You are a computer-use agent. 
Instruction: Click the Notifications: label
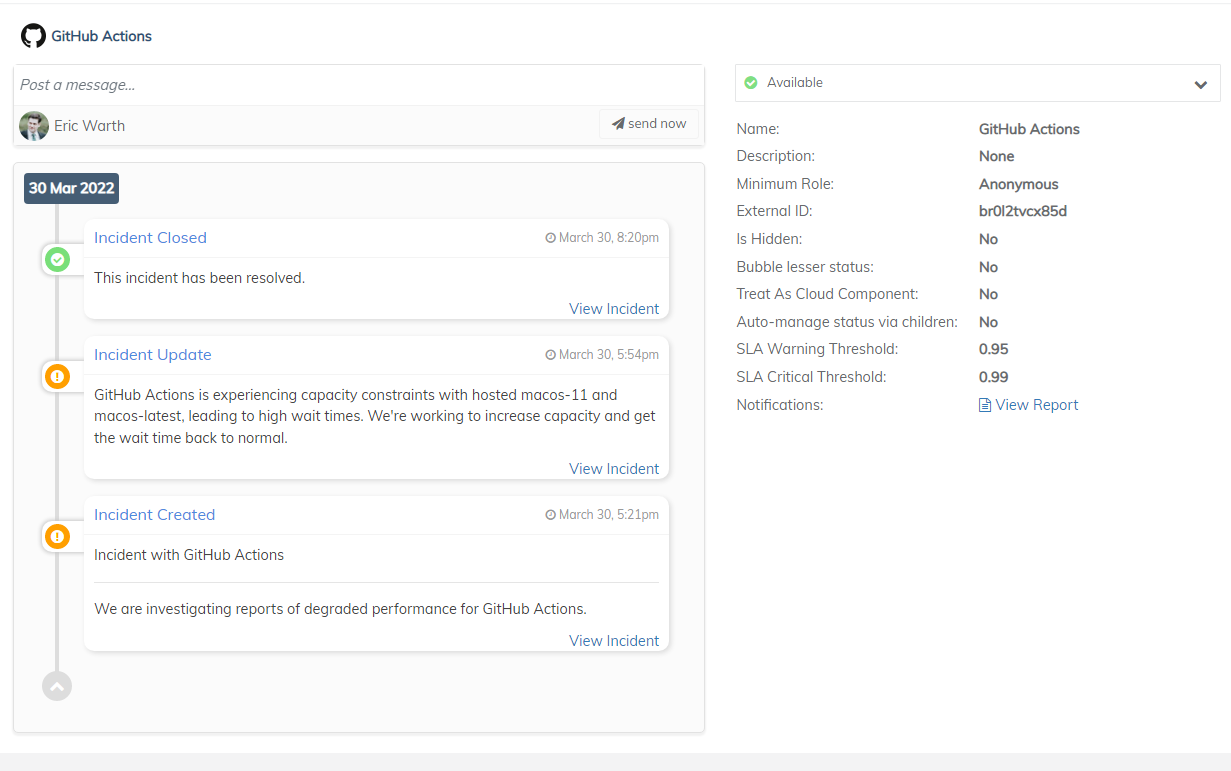pyautogui.click(x=779, y=405)
